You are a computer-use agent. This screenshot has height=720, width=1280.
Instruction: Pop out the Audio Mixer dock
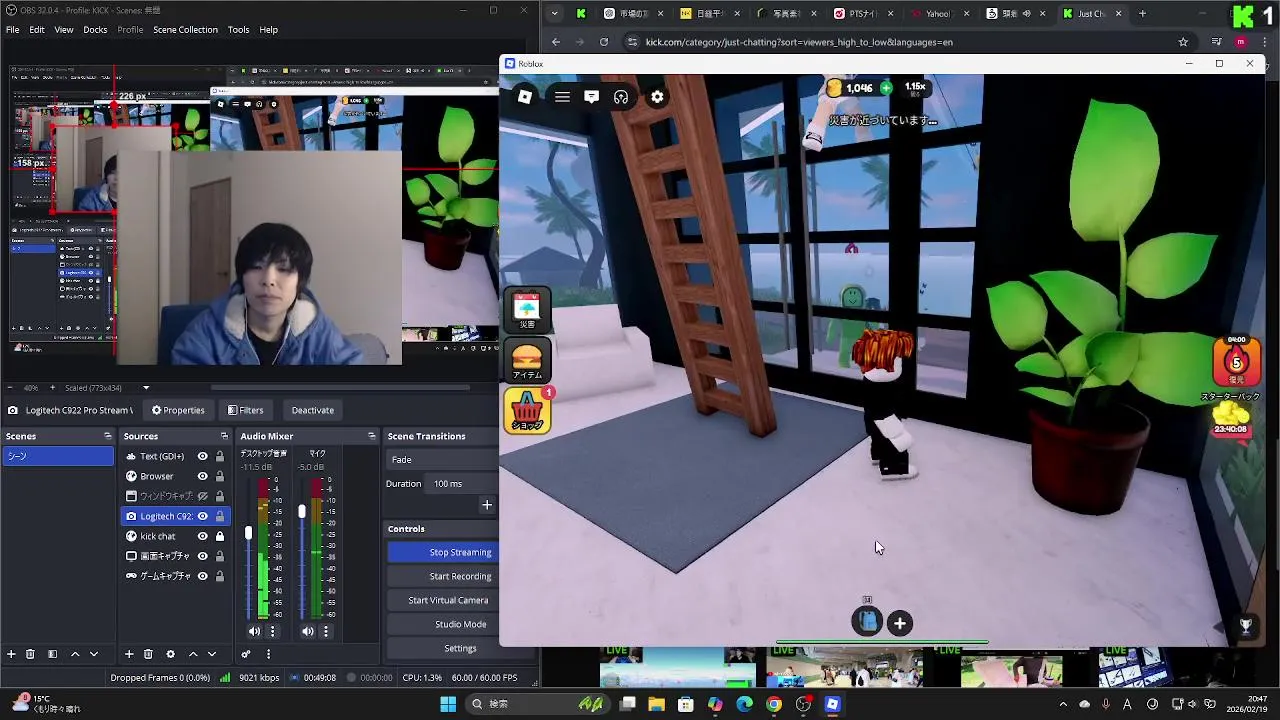pyautogui.click(x=371, y=436)
